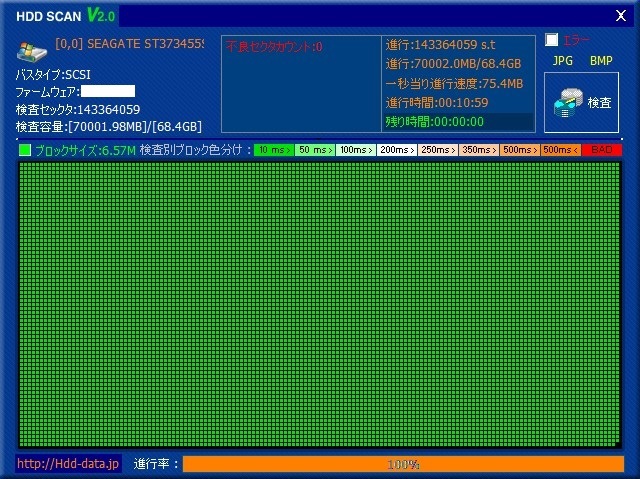Click the 一秒当り進行速度:75.4MB text
The image size is (640, 479).
(x=454, y=83)
